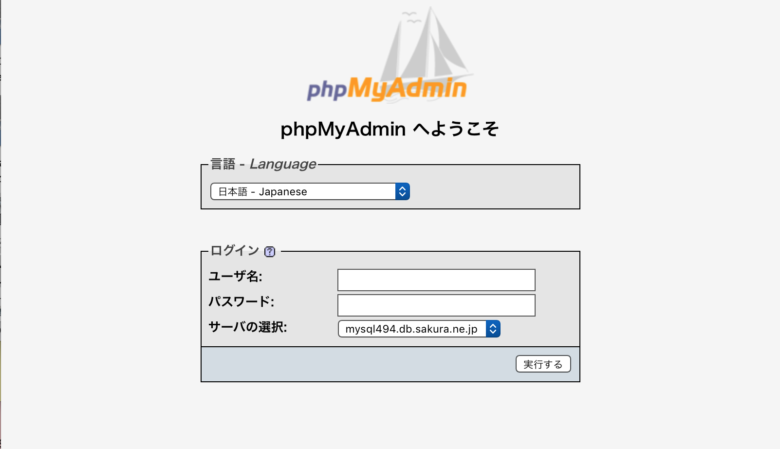The image size is (780, 449).
Task: Submit the login with 実行する button
Action: (543, 364)
